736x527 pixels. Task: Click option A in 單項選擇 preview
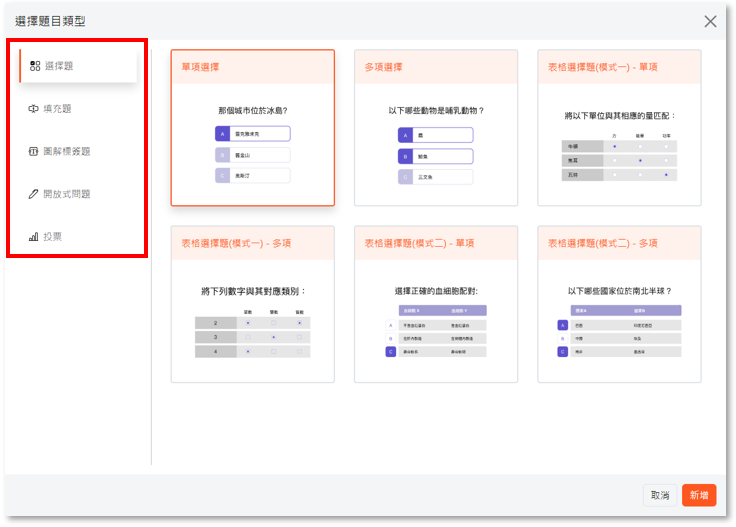(221, 133)
